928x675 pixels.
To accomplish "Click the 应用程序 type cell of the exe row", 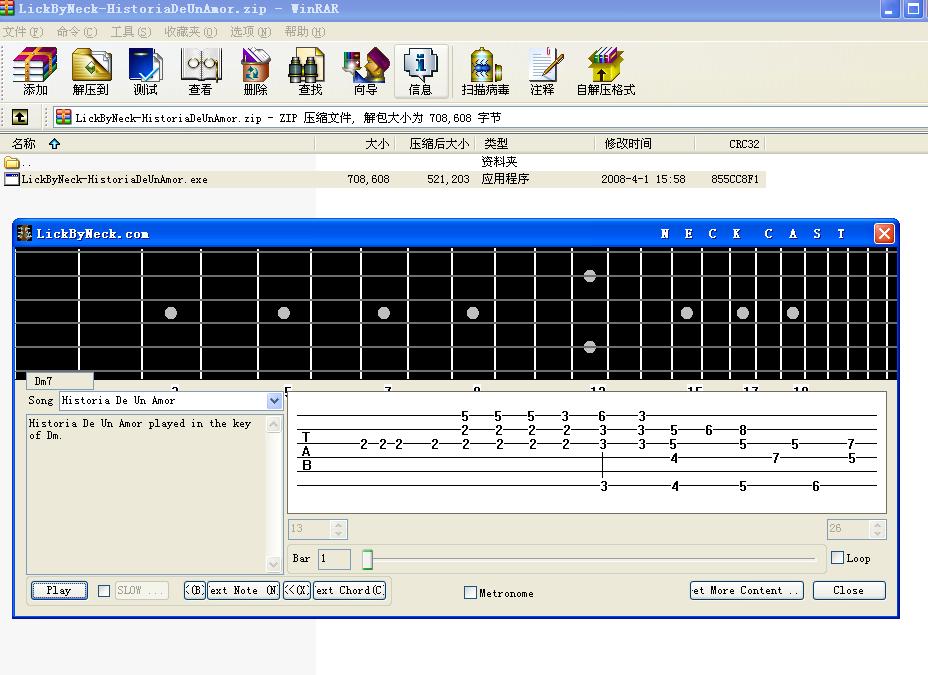I will tap(505, 179).
